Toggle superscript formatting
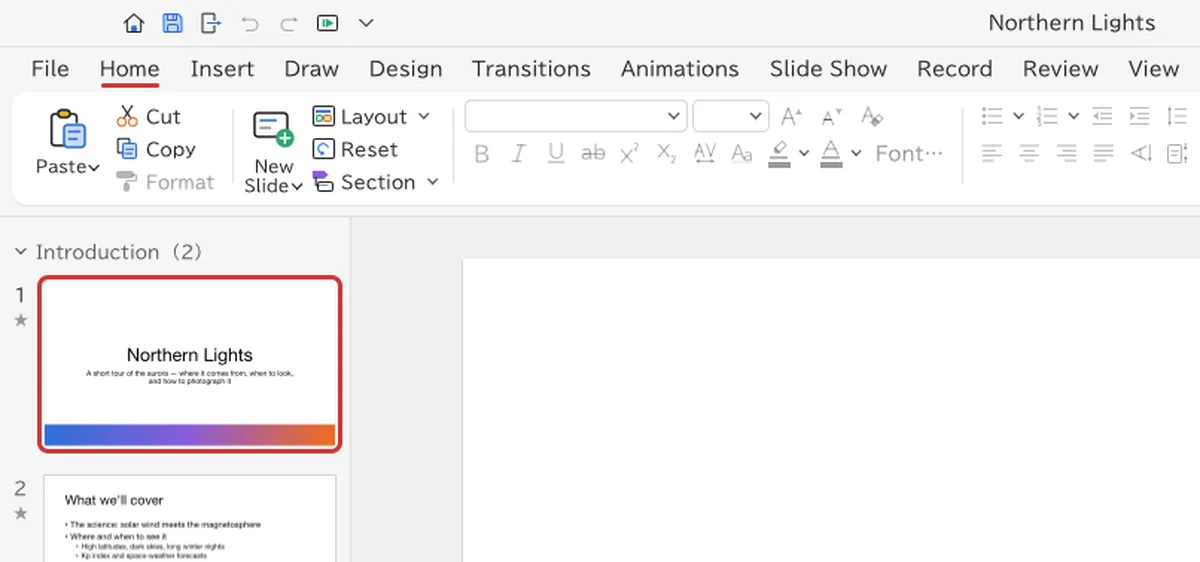 coord(629,153)
